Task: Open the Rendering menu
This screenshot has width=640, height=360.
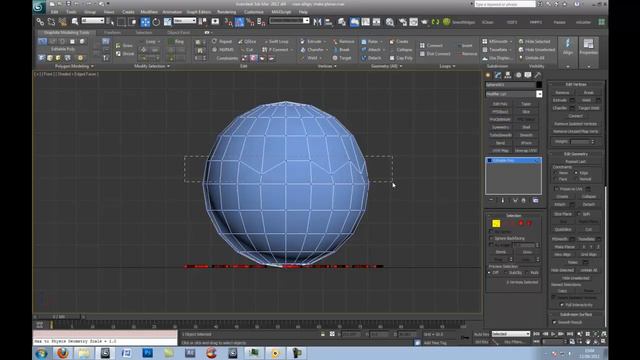Action: [x=227, y=12]
